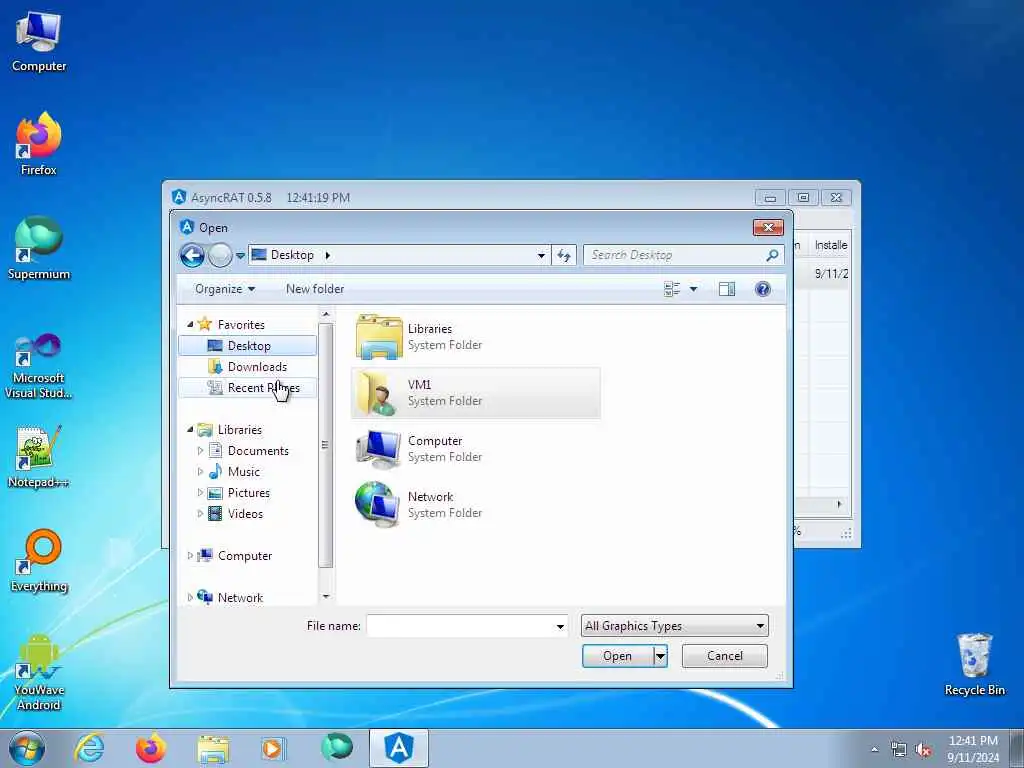Viewport: 1024px width, 768px height.
Task: Click the File name input field
Action: 460,626
